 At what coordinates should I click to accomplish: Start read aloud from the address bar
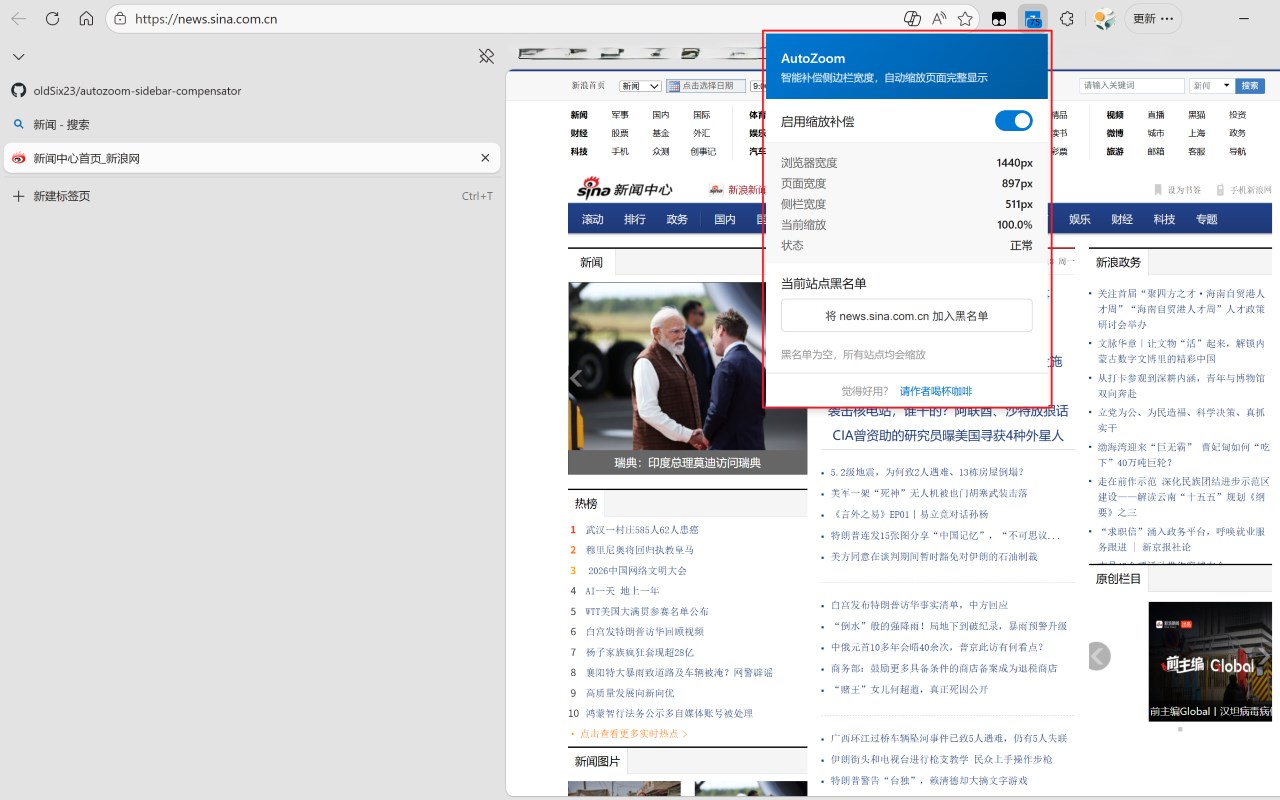(939, 19)
